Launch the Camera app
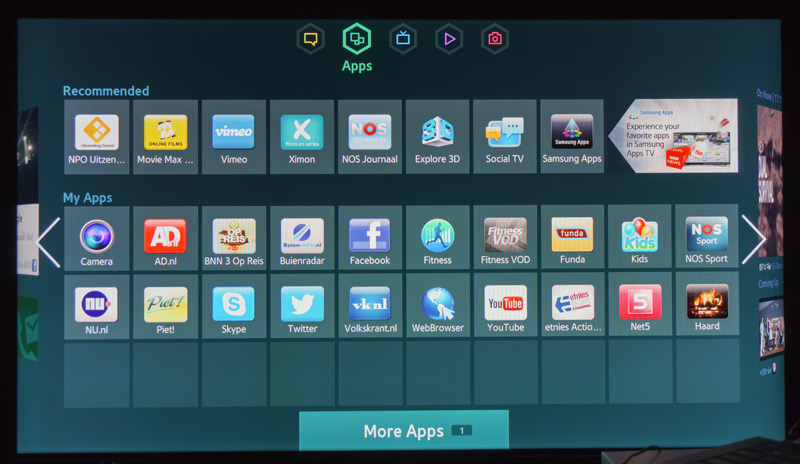 (x=96, y=238)
